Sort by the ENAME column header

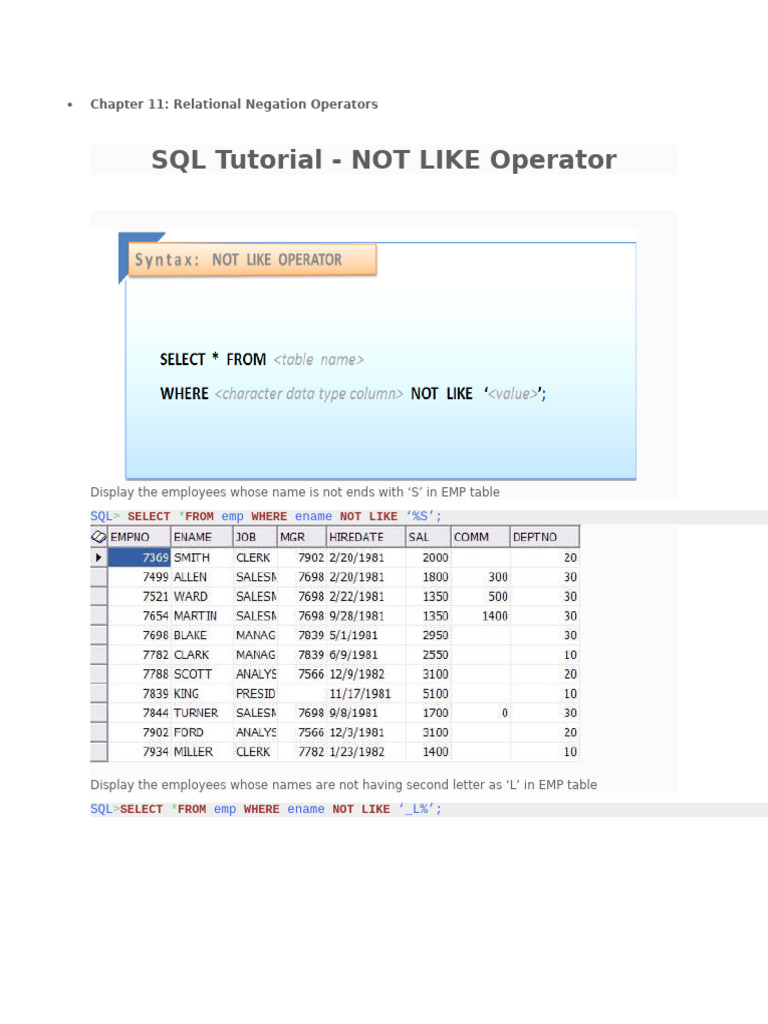(200, 537)
